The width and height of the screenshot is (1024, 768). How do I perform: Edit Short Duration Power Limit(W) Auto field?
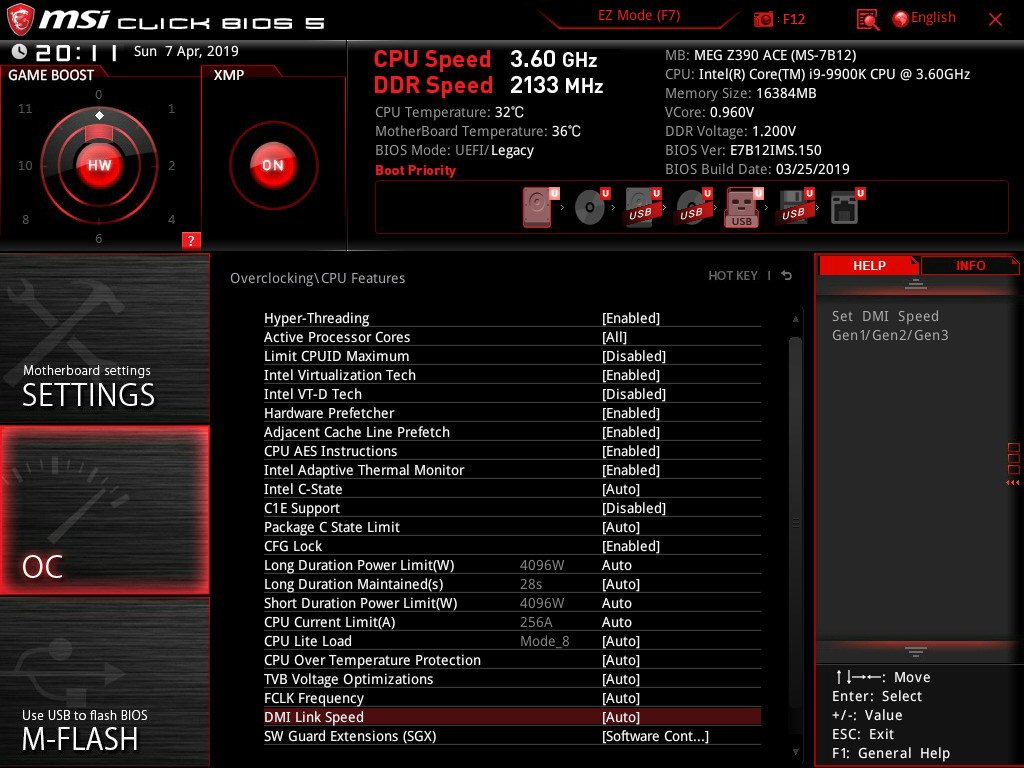[x=616, y=603]
